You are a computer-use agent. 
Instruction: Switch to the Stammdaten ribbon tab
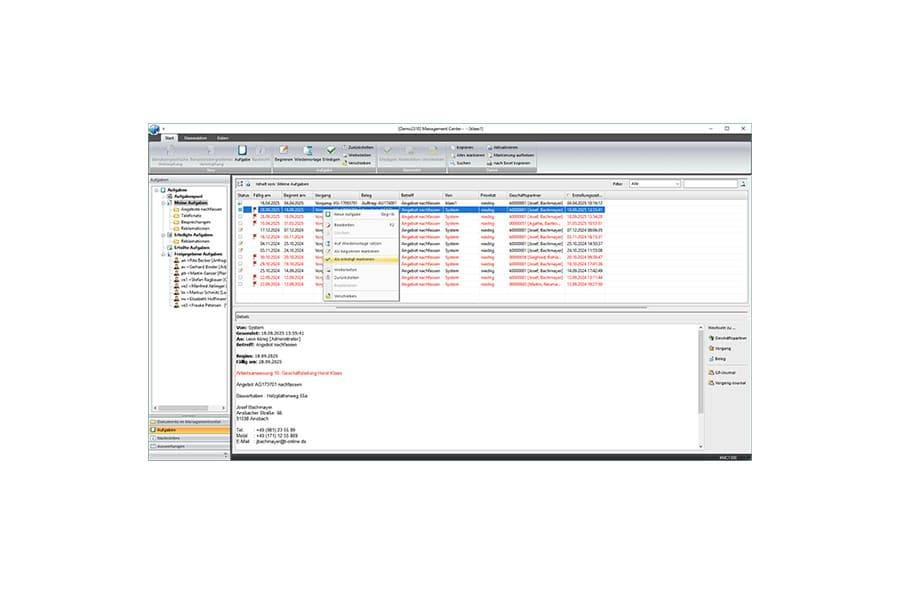coord(195,137)
